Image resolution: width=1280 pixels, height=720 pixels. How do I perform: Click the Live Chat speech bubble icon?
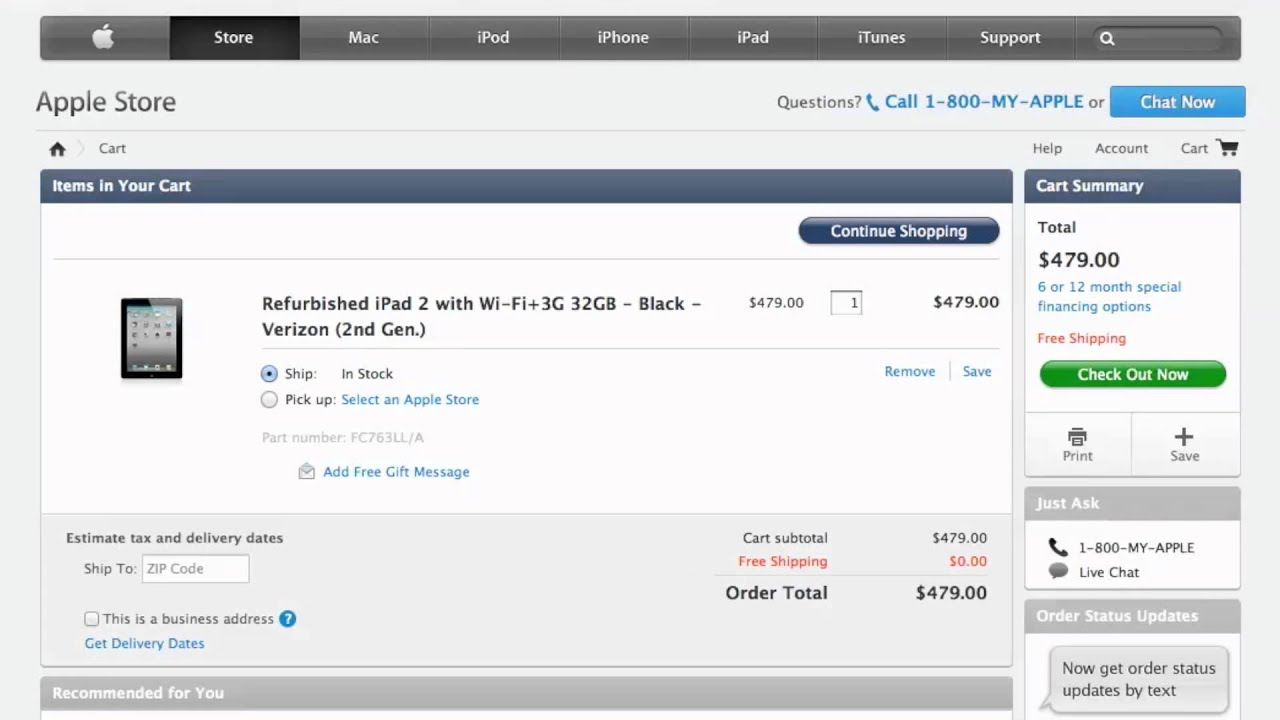[x=1058, y=571]
